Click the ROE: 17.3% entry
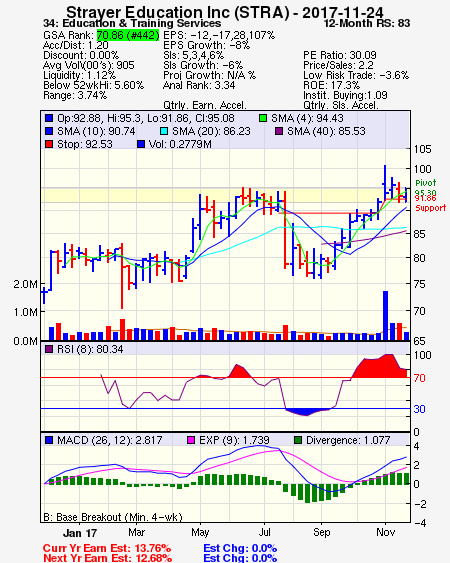 pos(331,85)
